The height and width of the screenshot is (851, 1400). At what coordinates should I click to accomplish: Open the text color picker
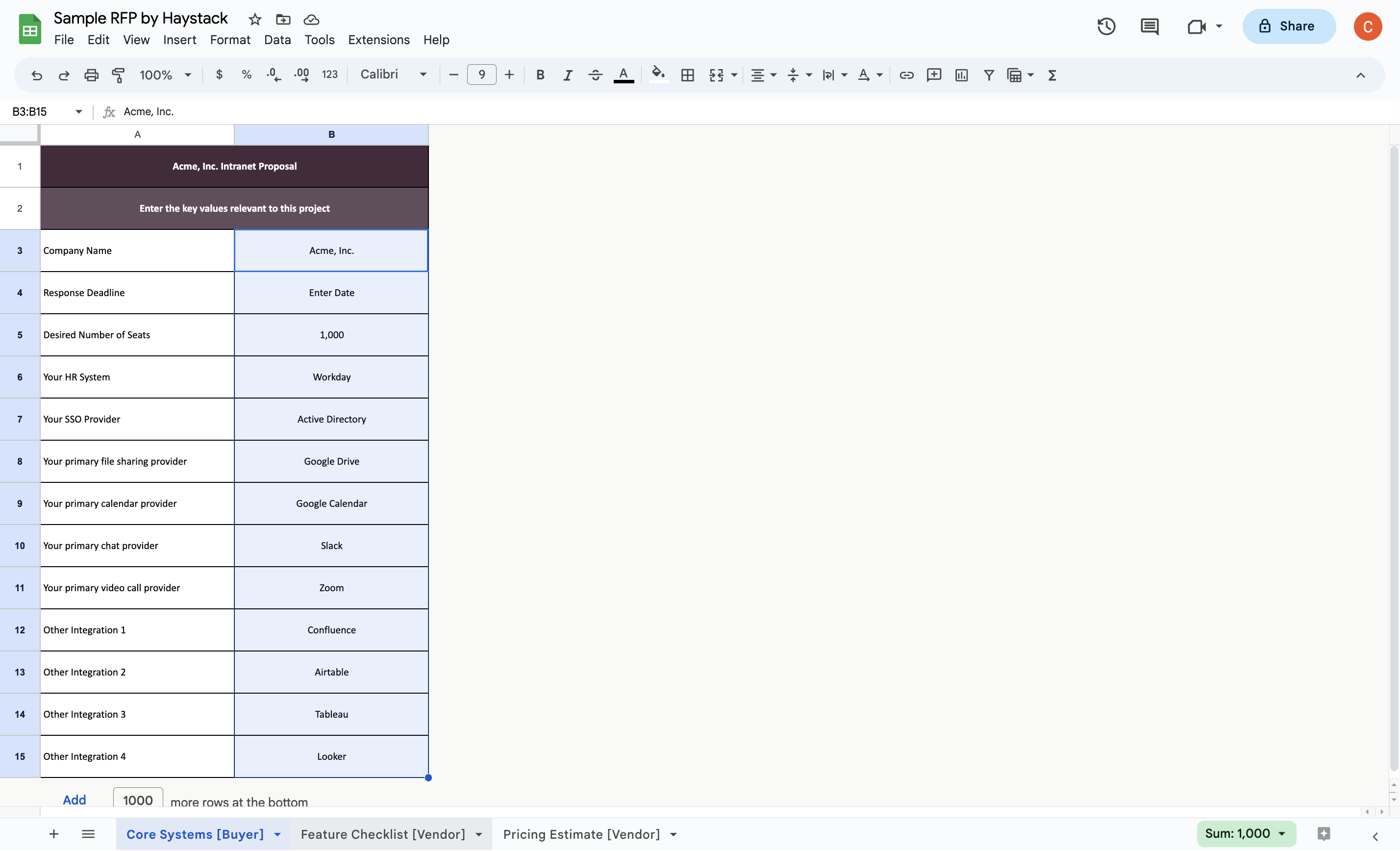[x=624, y=75]
